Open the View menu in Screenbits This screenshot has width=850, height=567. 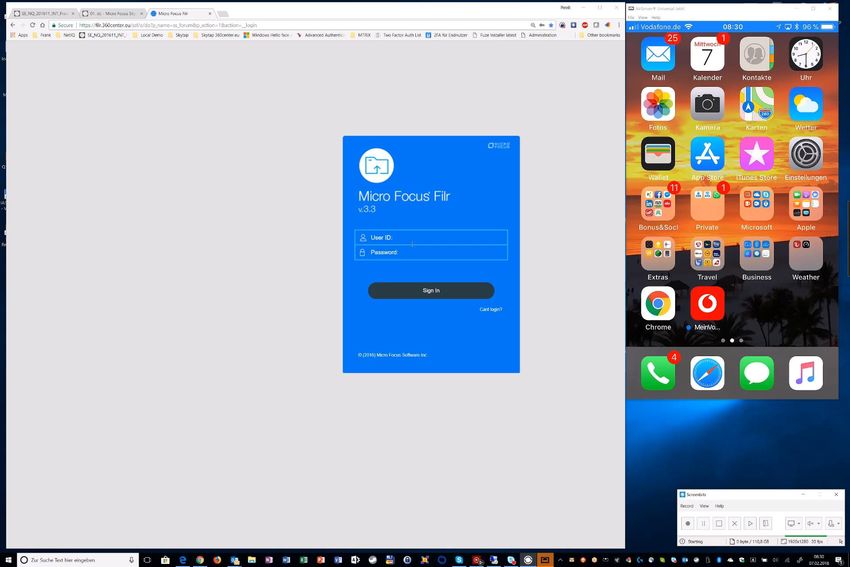coord(704,506)
